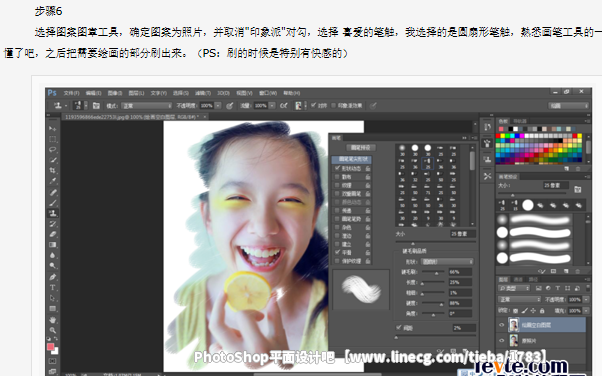The width and height of the screenshot is (602, 376).
Task: Toggle the 平滑 checkbox
Action: (337, 252)
